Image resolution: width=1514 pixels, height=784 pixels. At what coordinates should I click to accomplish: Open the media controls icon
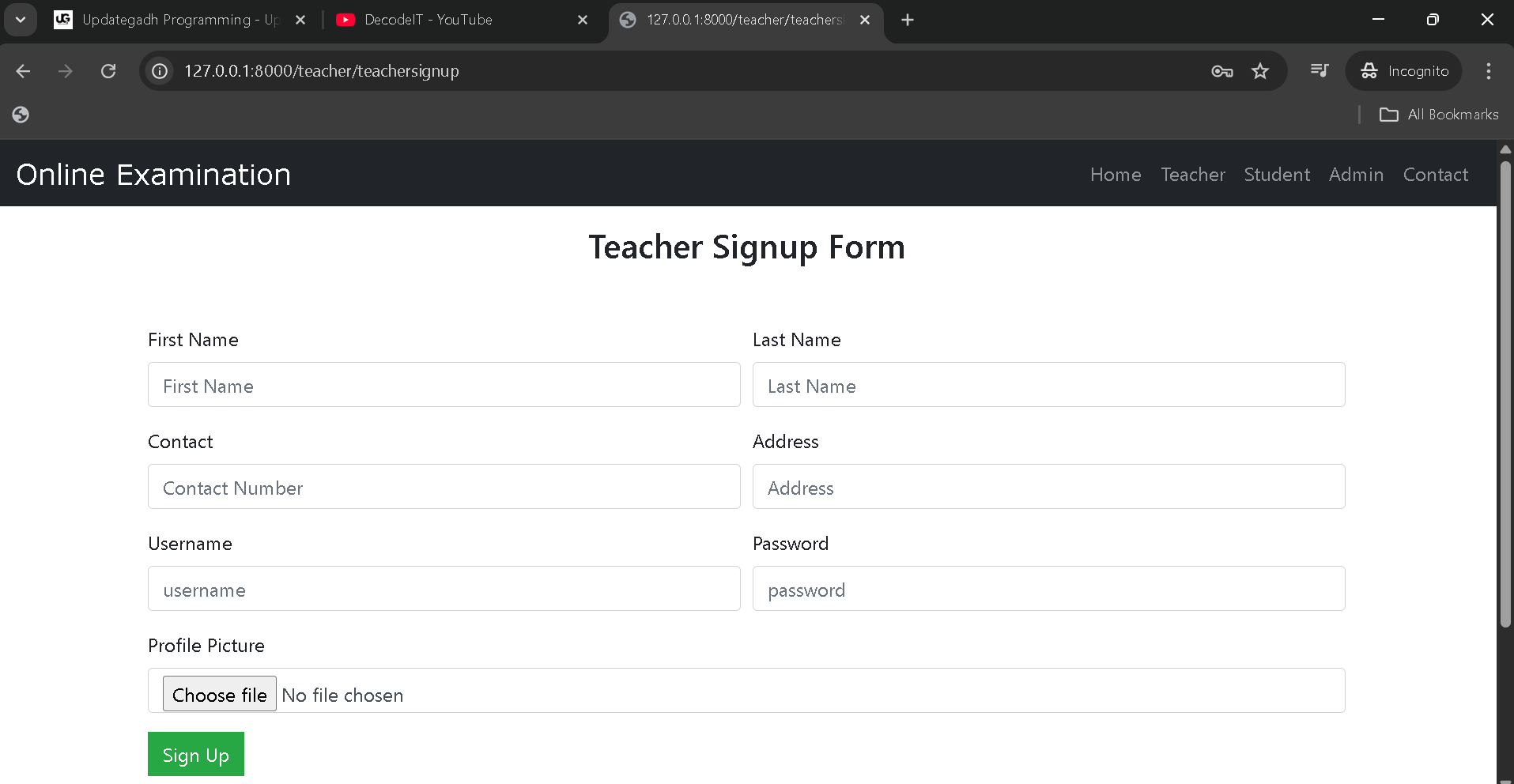pos(1320,71)
